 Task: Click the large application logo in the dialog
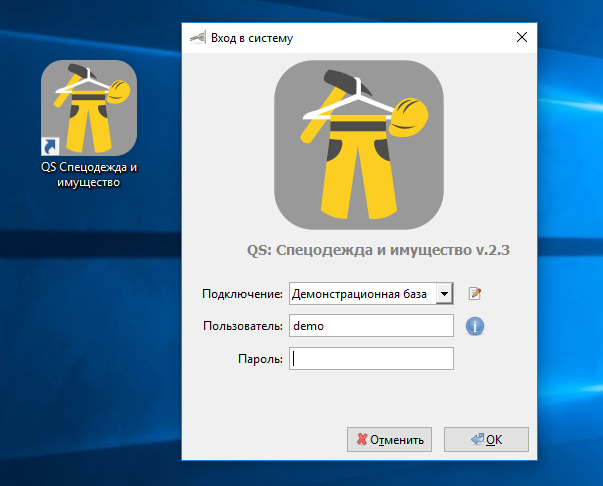[359, 145]
